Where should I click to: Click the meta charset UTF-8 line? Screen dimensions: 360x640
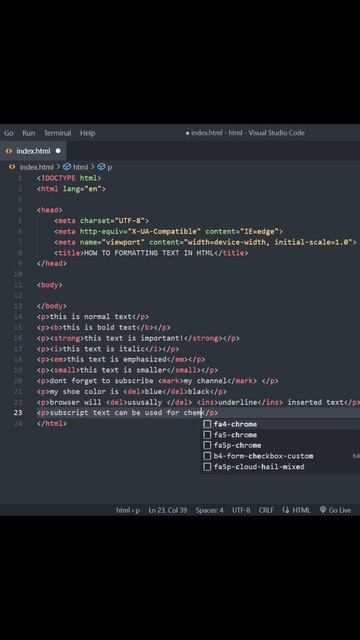point(101,221)
